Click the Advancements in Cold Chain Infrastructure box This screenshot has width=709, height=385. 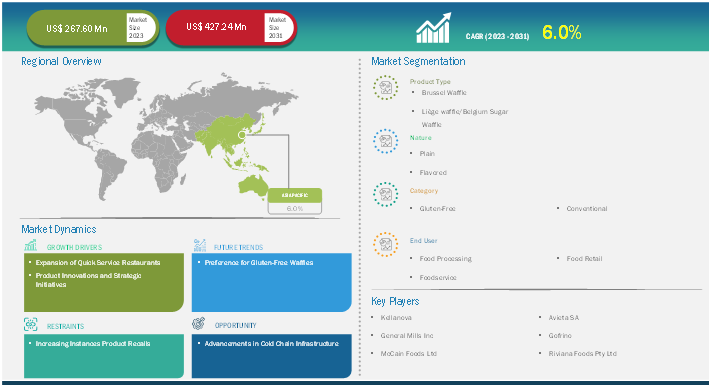(x=272, y=356)
